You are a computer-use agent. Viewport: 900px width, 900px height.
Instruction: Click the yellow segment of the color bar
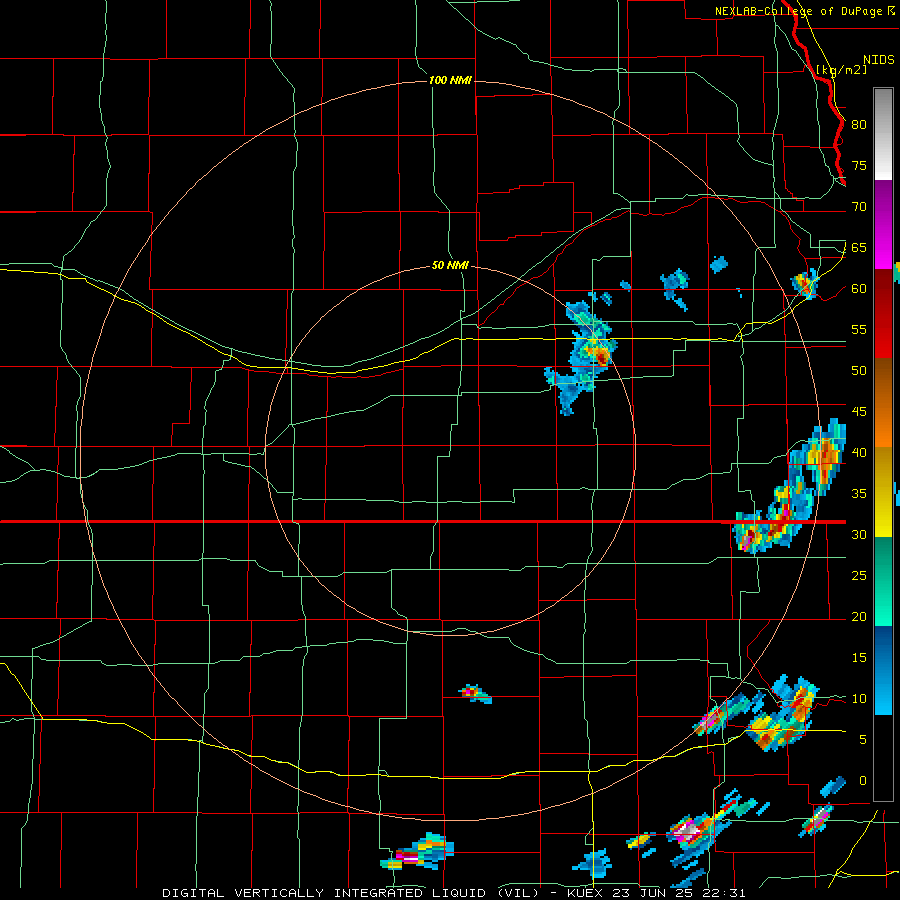coord(883,492)
